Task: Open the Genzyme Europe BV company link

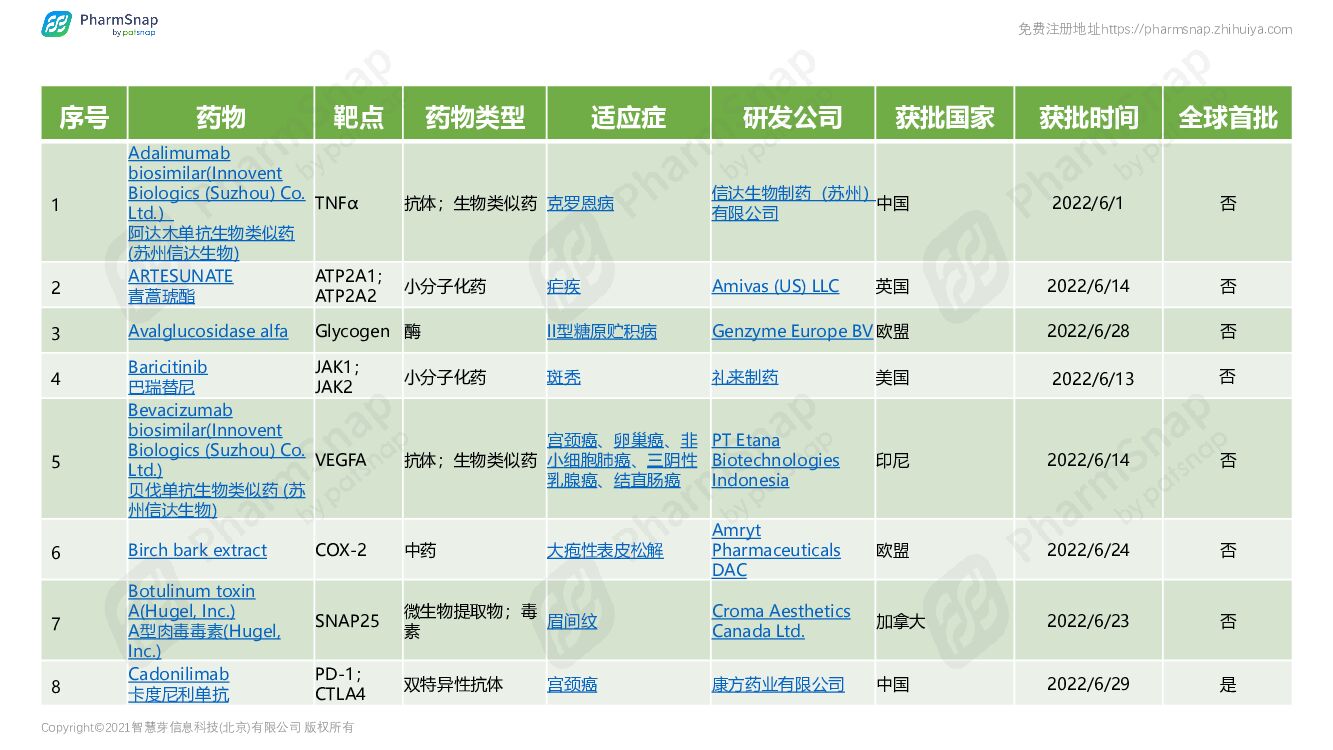Action: pos(792,331)
